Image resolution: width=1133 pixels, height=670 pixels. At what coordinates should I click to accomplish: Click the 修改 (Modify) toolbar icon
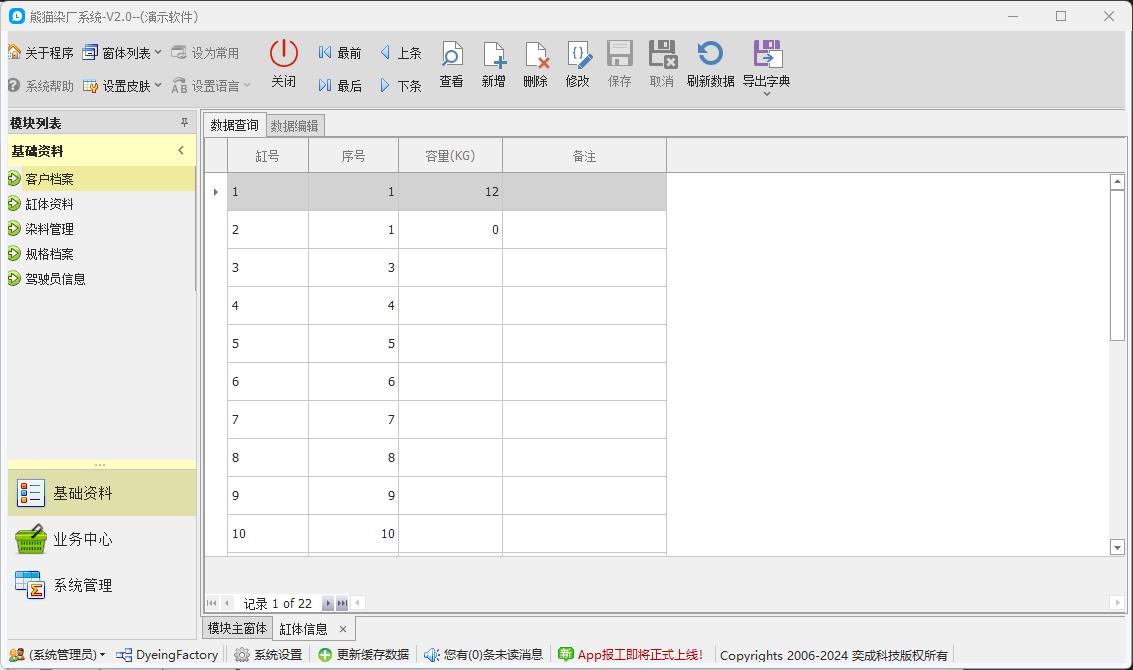pyautogui.click(x=577, y=57)
